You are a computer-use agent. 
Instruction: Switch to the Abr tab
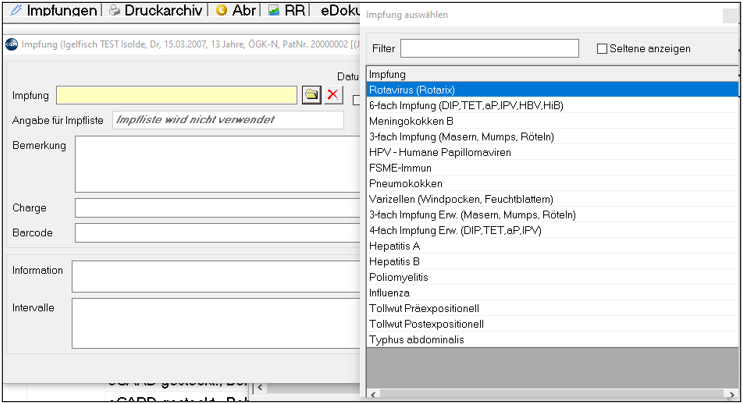[x=236, y=10]
